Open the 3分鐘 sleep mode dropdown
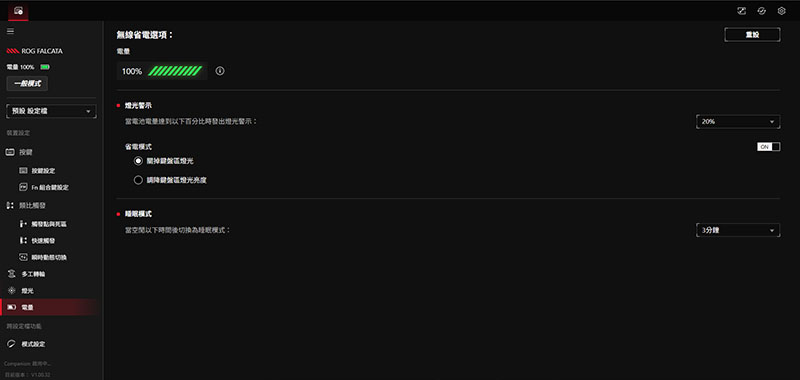This screenshot has height=380, width=800. [x=738, y=230]
